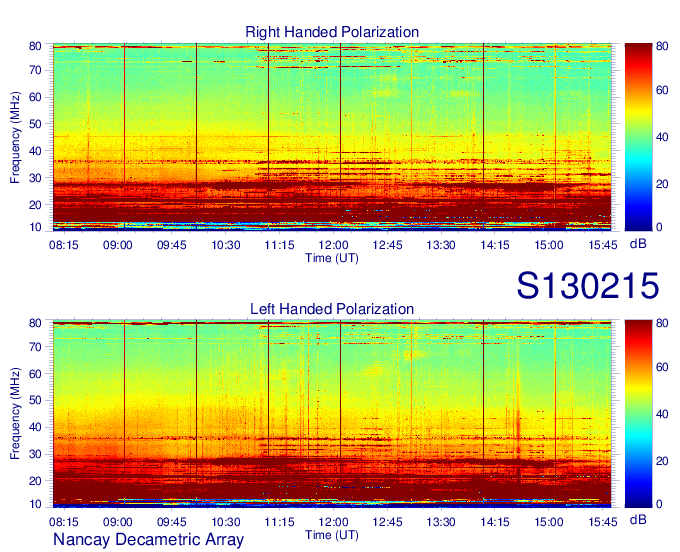
Task: Click the 09:00 time tick of Left Handed plot
Action: 118,522
